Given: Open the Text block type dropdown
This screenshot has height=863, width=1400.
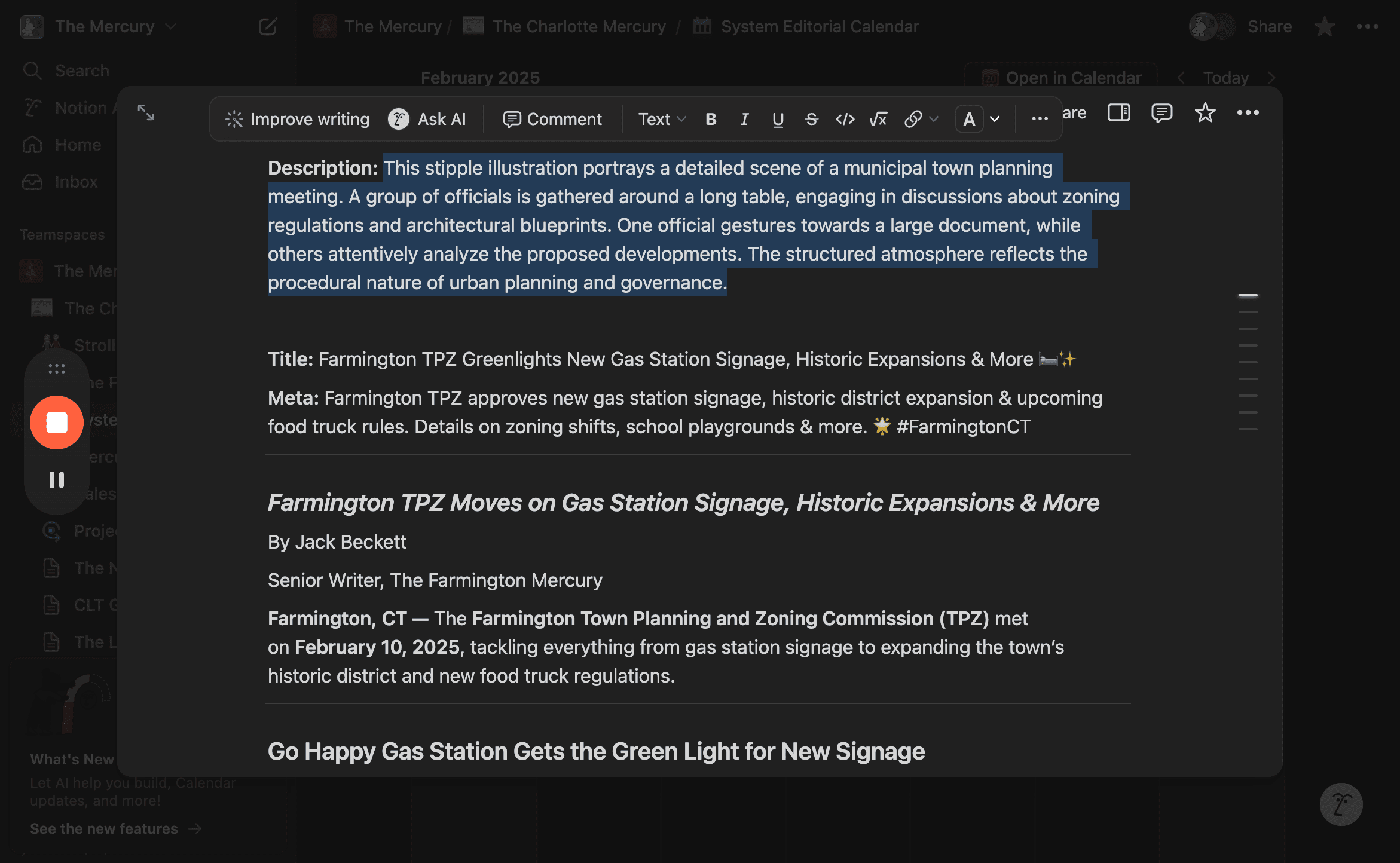Looking at the screenshot, I should [662, 120].
